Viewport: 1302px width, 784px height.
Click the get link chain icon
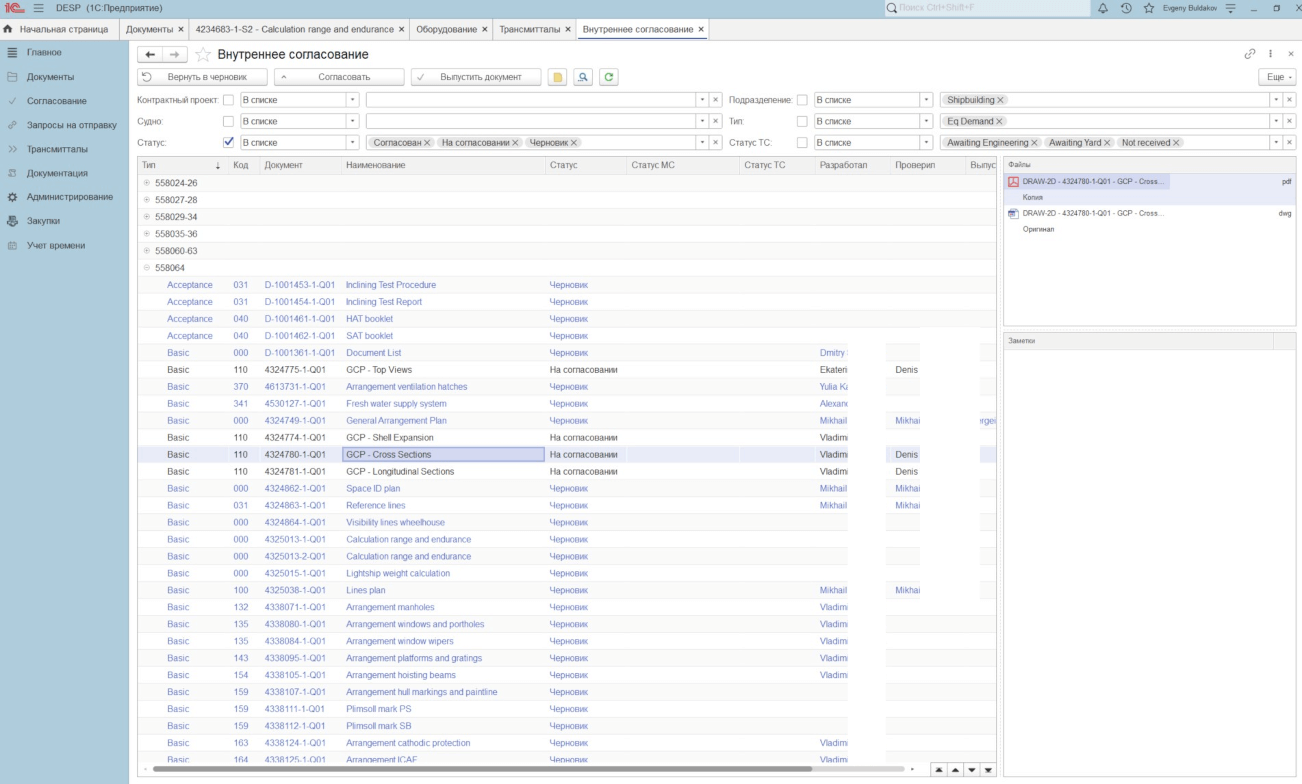pyautogui.click(x=1250, y=54)
